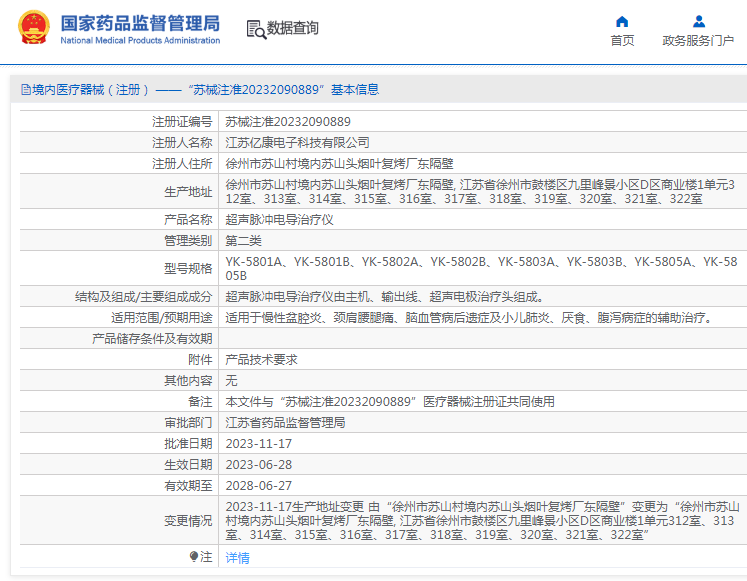The width and height of the screenshot is (747, 581).
Task: Click the 生产地址 label
Action: 188,192
